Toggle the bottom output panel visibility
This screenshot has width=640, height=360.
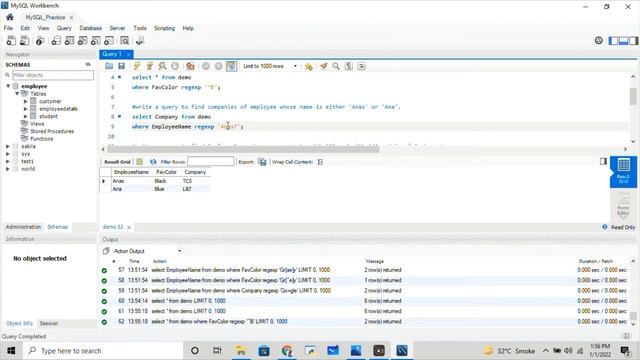[x=623, y=40]
